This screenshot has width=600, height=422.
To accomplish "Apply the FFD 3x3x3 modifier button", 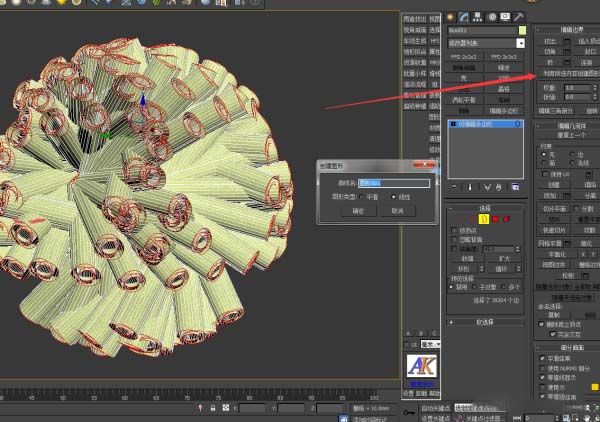I will click(x=504, y=57).
